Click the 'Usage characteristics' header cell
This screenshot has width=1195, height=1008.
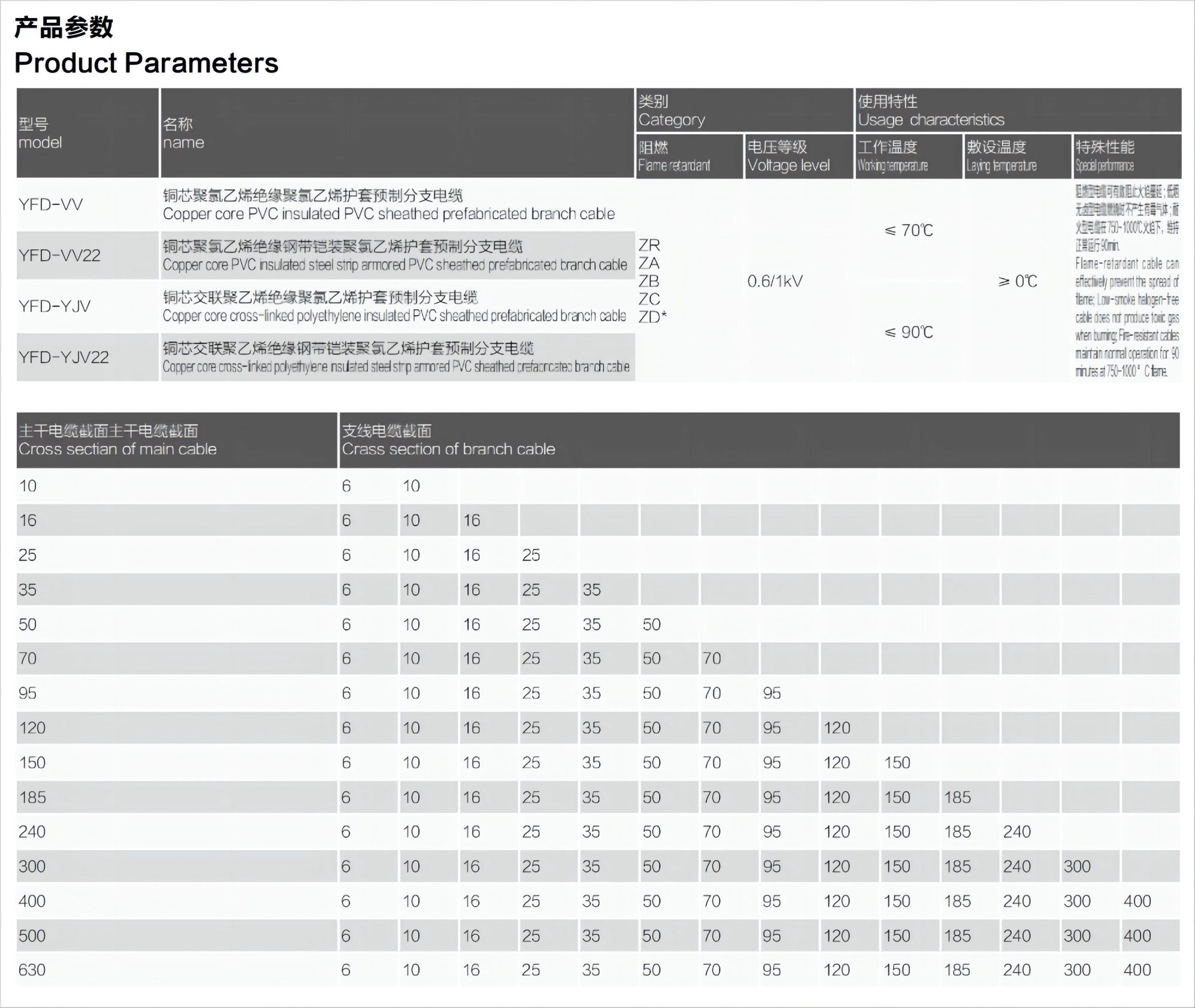point(1018,110)
